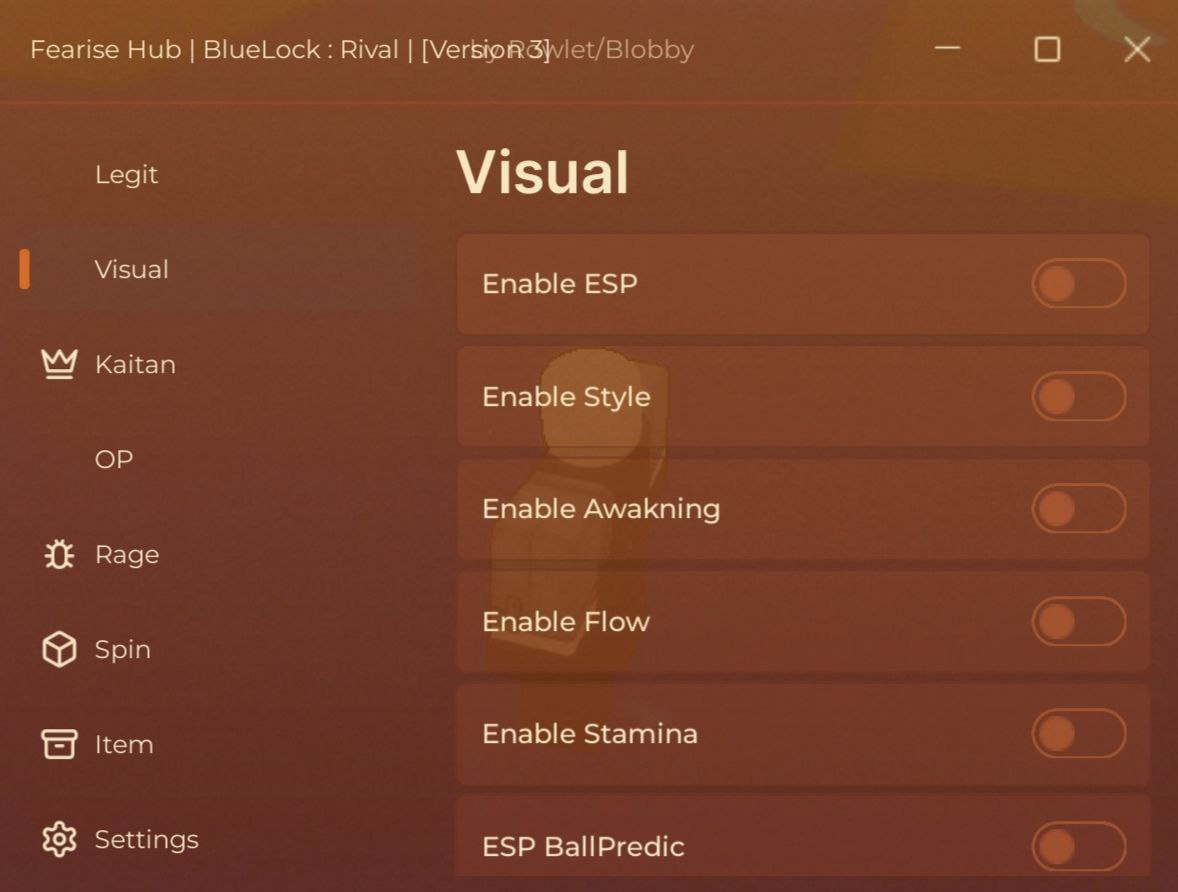Click the Kaitan crown icon
1178x892 pixels.
pos(59,364)
